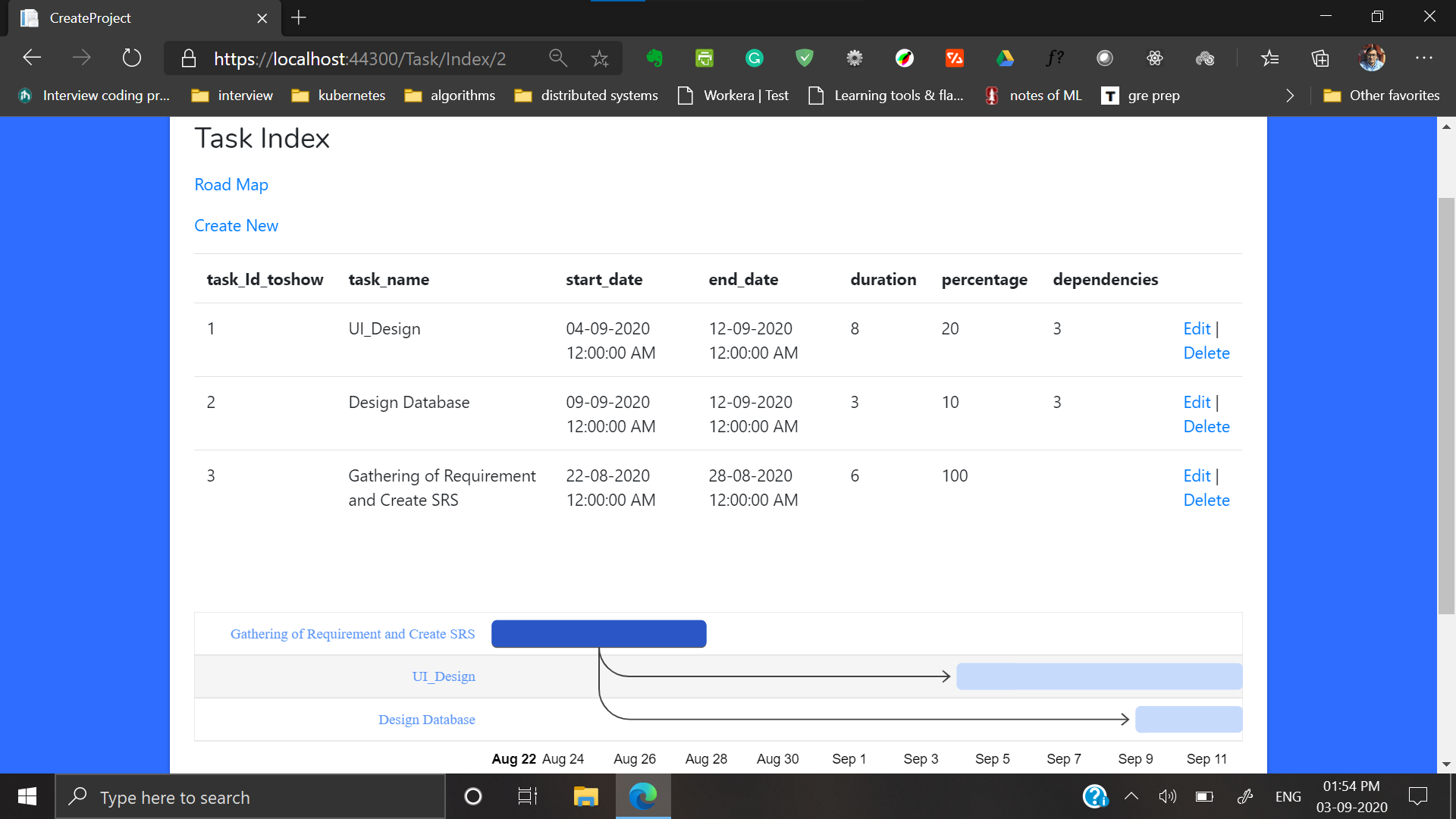Open browser Settings and more menu
The width and height of the screenshot is (1456, 819).
point(1423,58)
